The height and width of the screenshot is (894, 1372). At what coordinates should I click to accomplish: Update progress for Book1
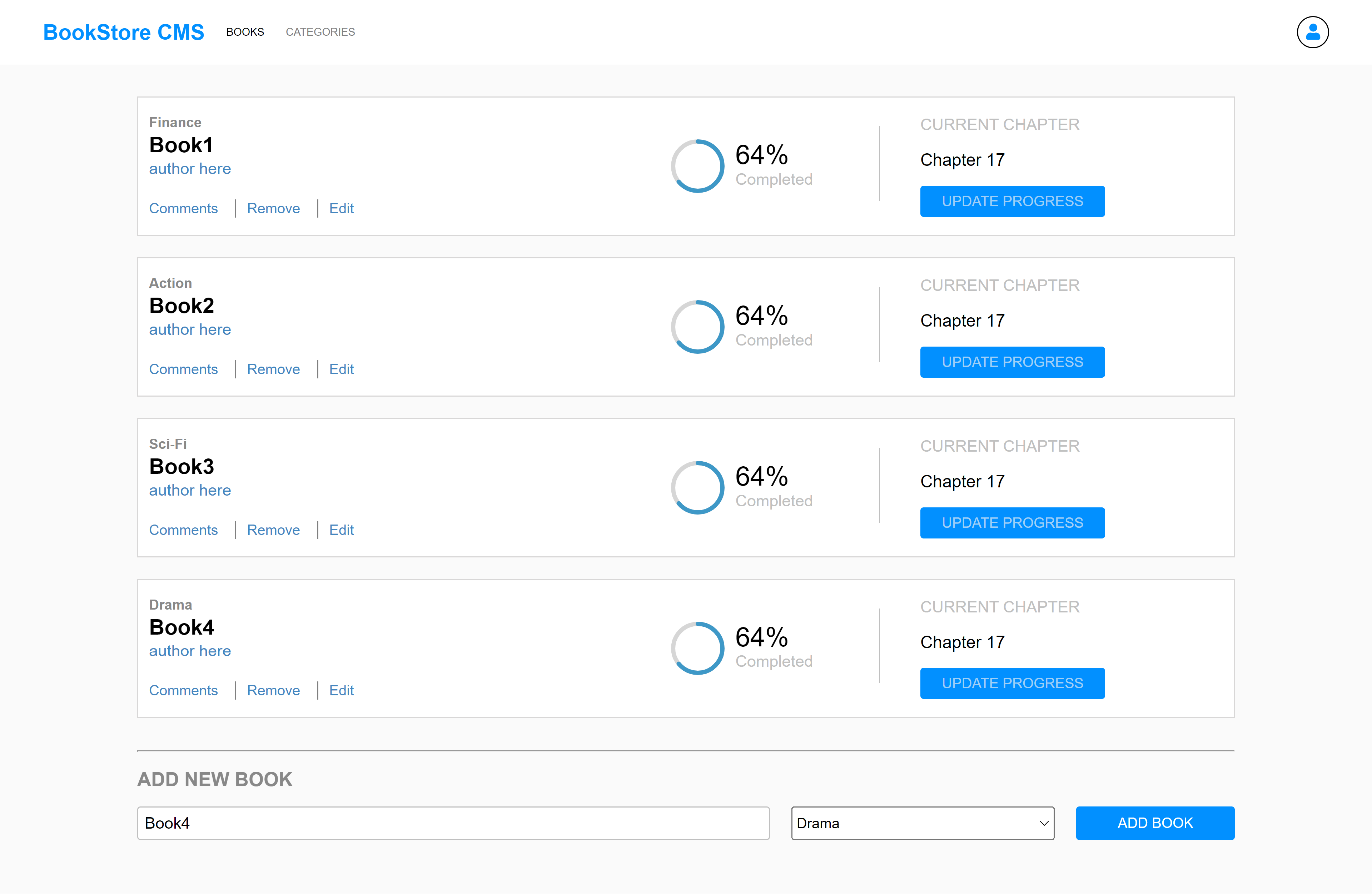1012,201
